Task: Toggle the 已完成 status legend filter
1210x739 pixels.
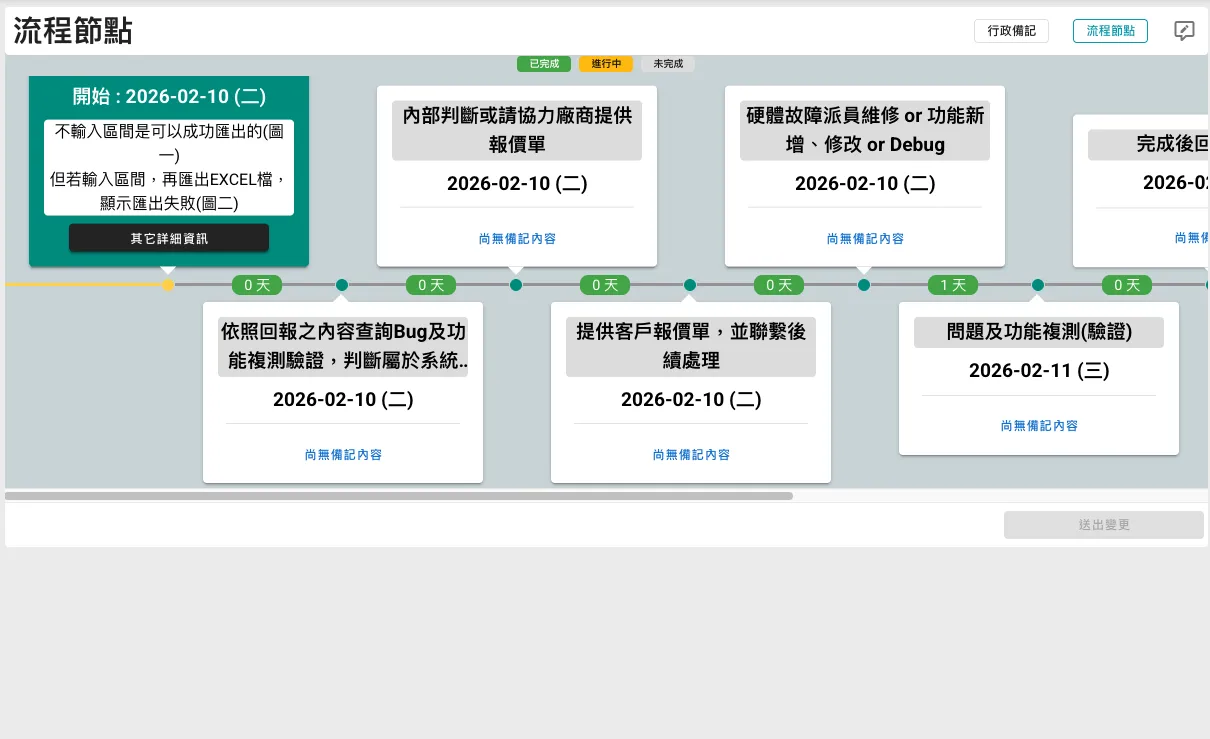Action: click(x=543, y=64)
